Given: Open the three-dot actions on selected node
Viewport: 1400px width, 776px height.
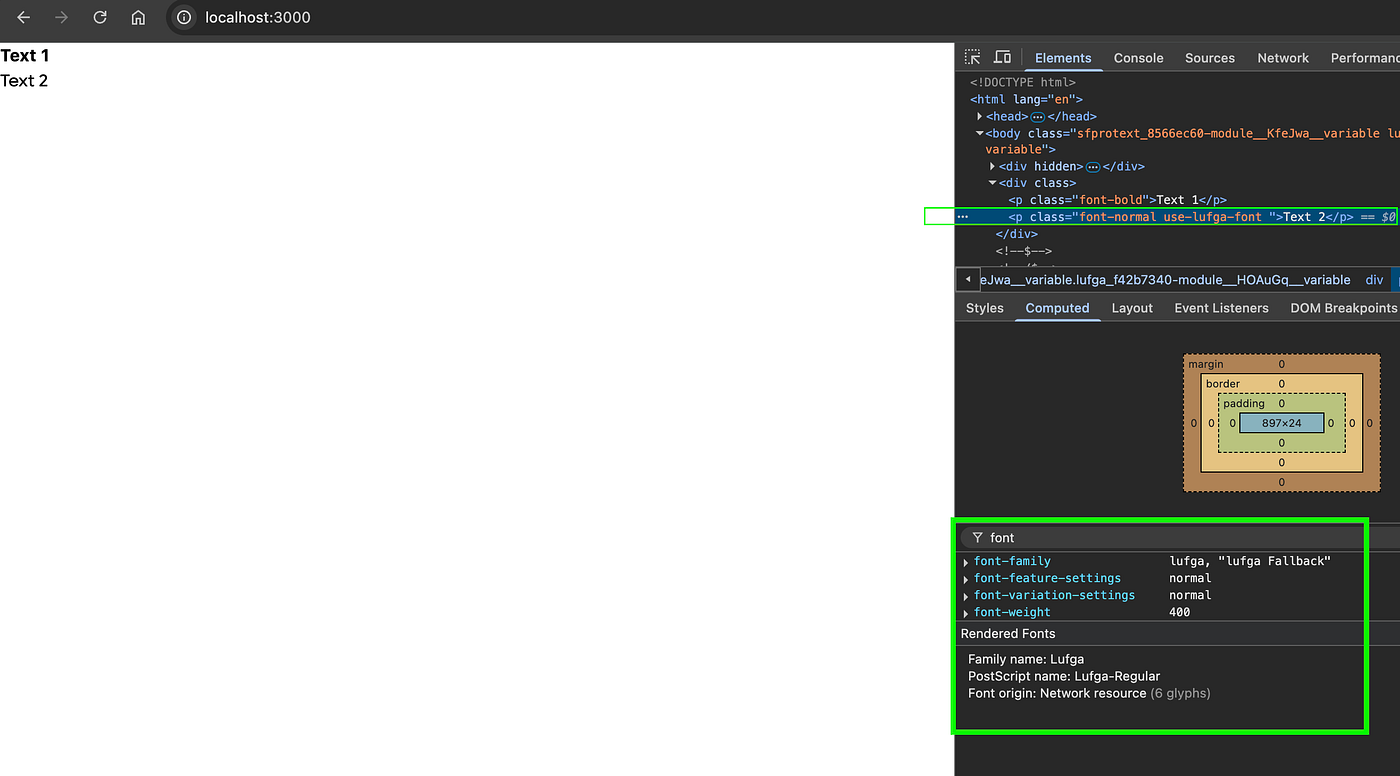Looking at the screenshot, I should [x=963, y=217].
